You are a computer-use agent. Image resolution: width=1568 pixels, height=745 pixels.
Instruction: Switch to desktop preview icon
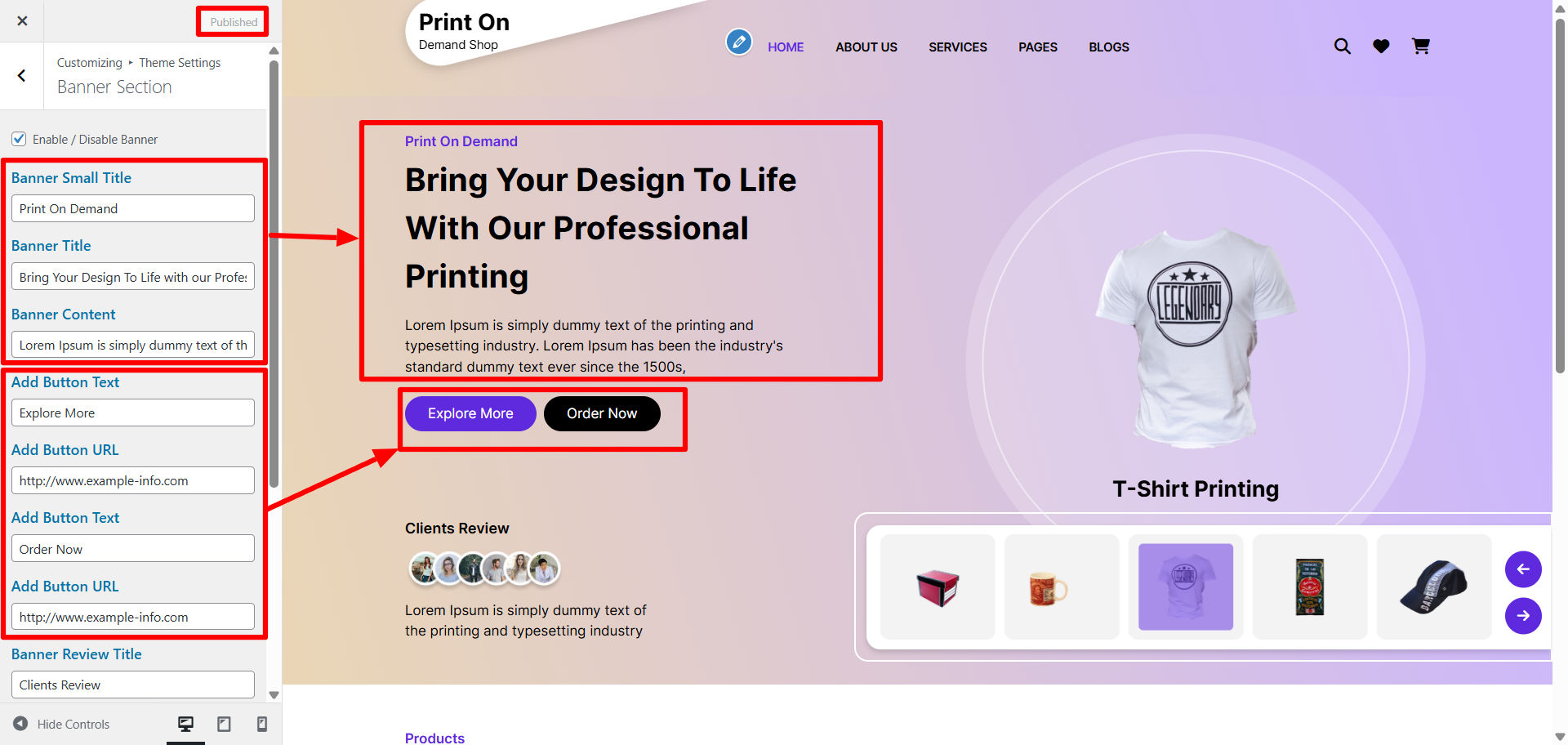[186, 724]
